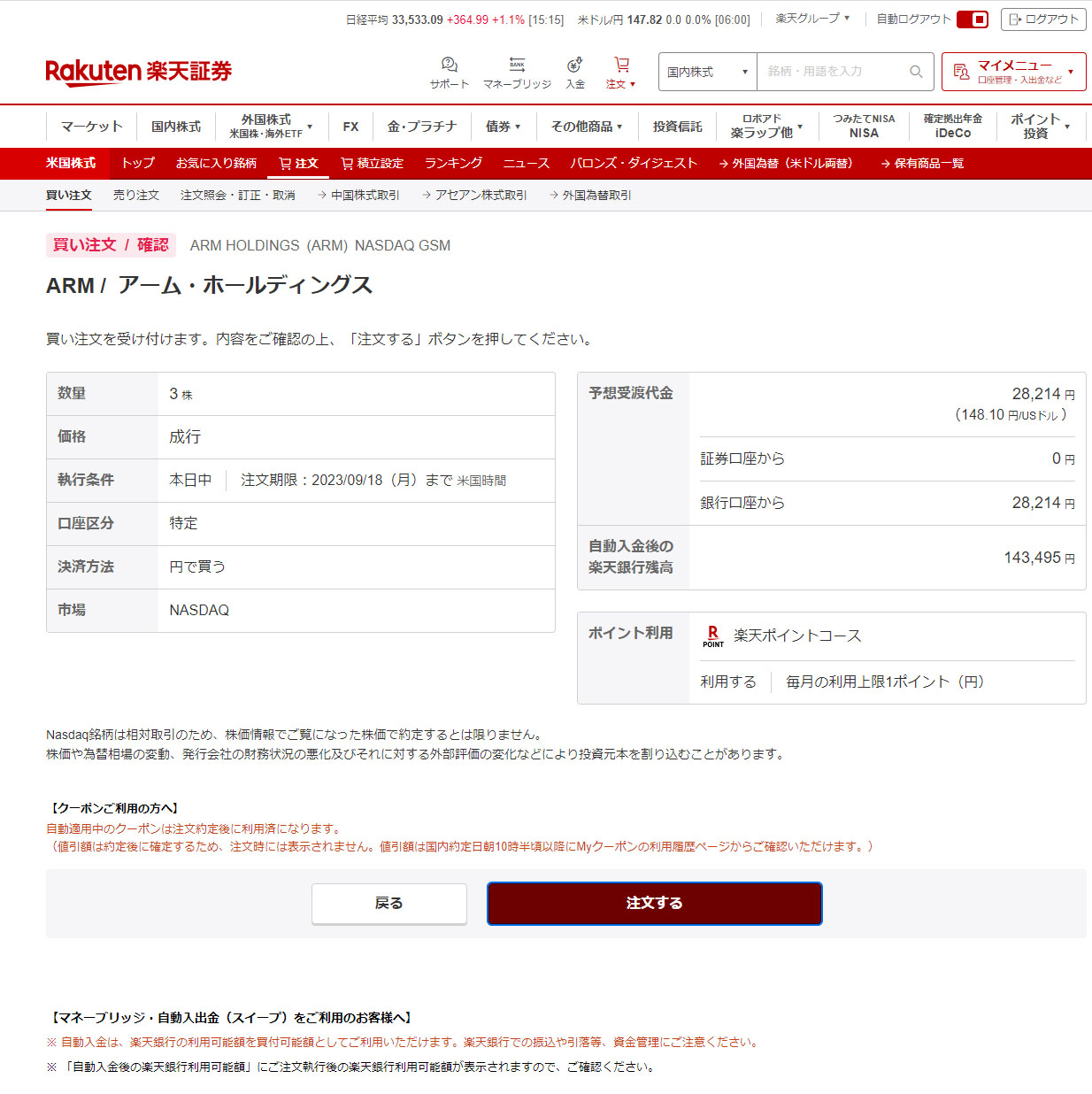Click the ログアウト button
This screenshot has height=1094, width=1092.
(1043, 19)
